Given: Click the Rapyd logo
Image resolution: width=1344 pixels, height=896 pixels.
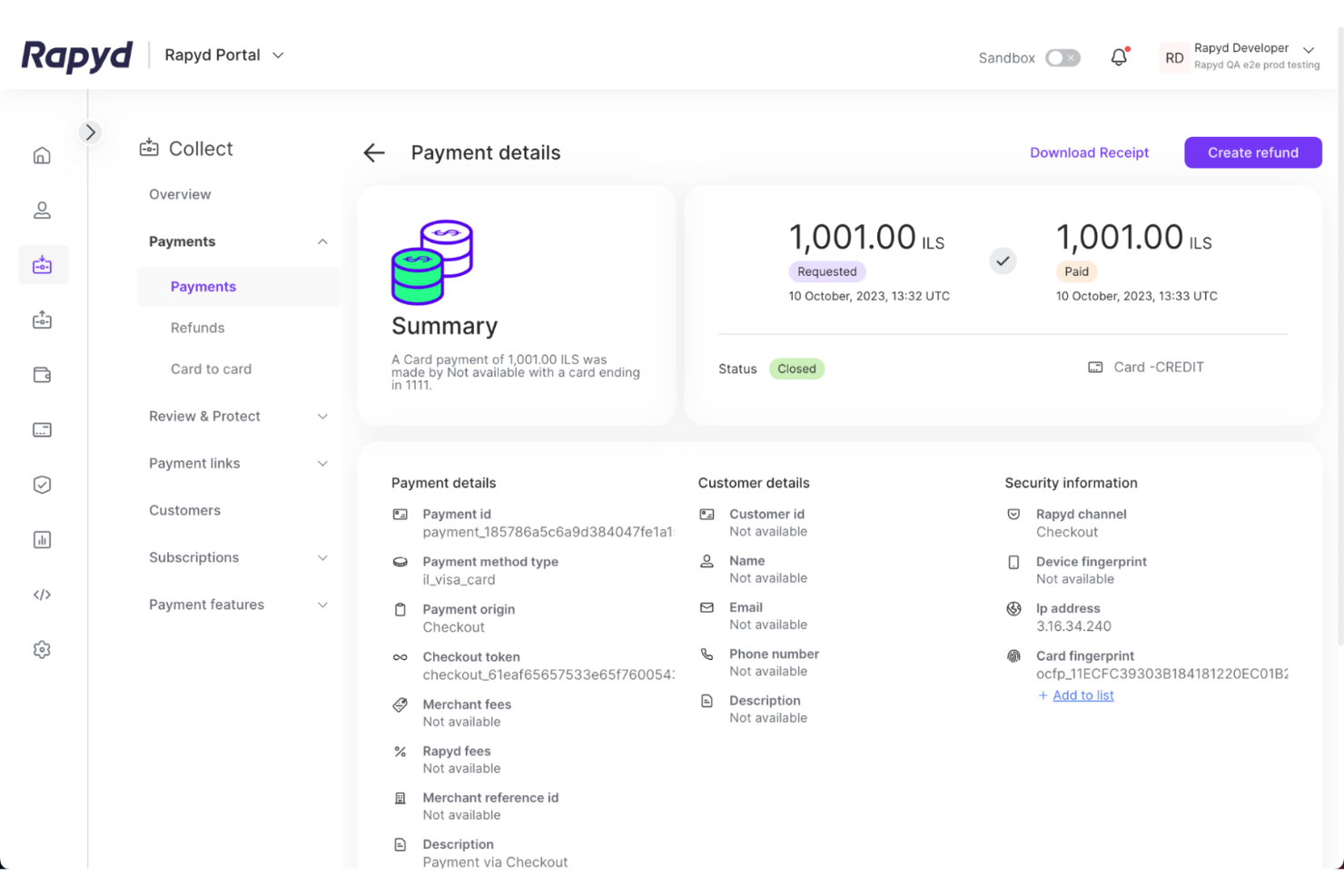Looking at the screenshot, I should (77, 56).
